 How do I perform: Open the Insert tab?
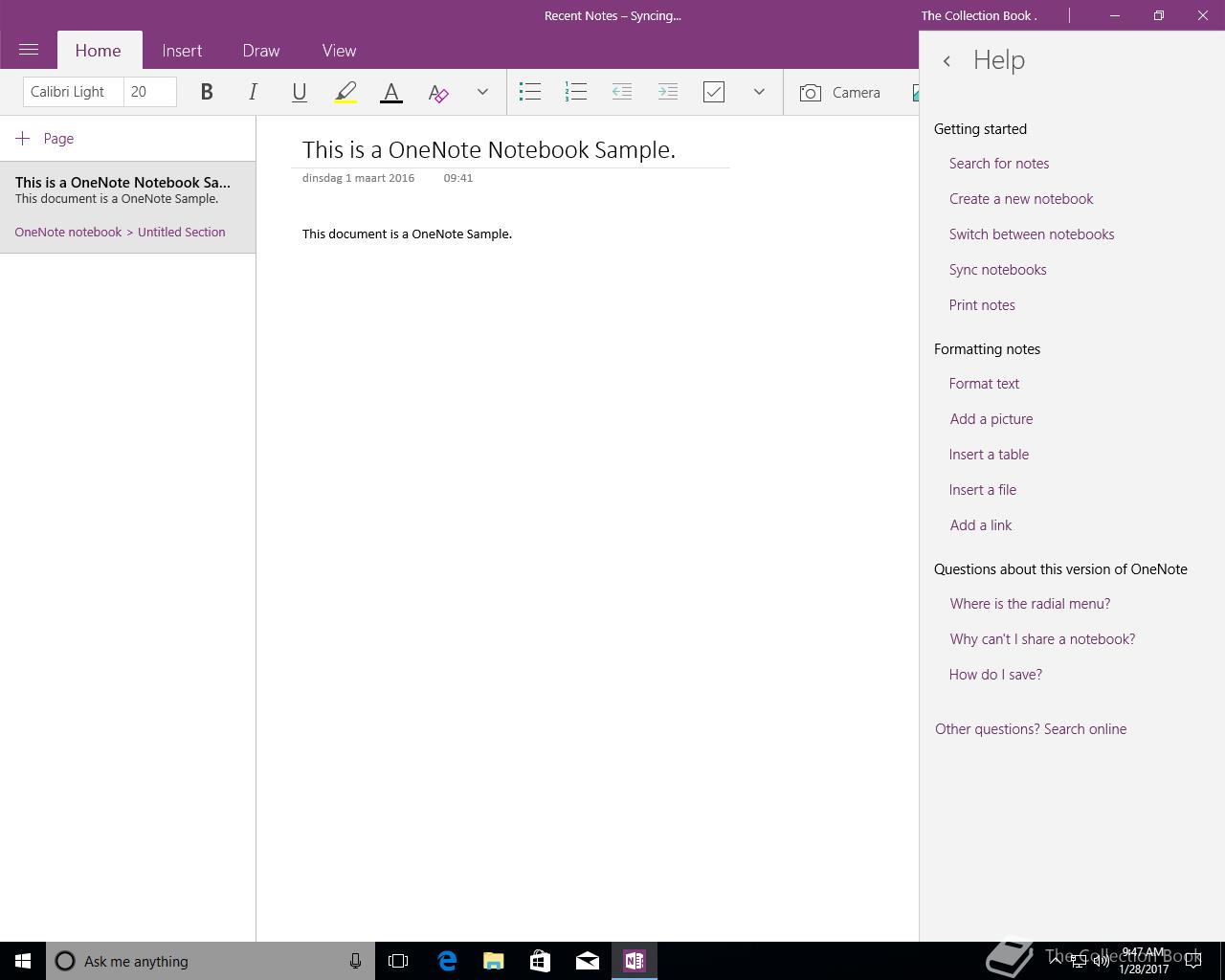point(182,51)
